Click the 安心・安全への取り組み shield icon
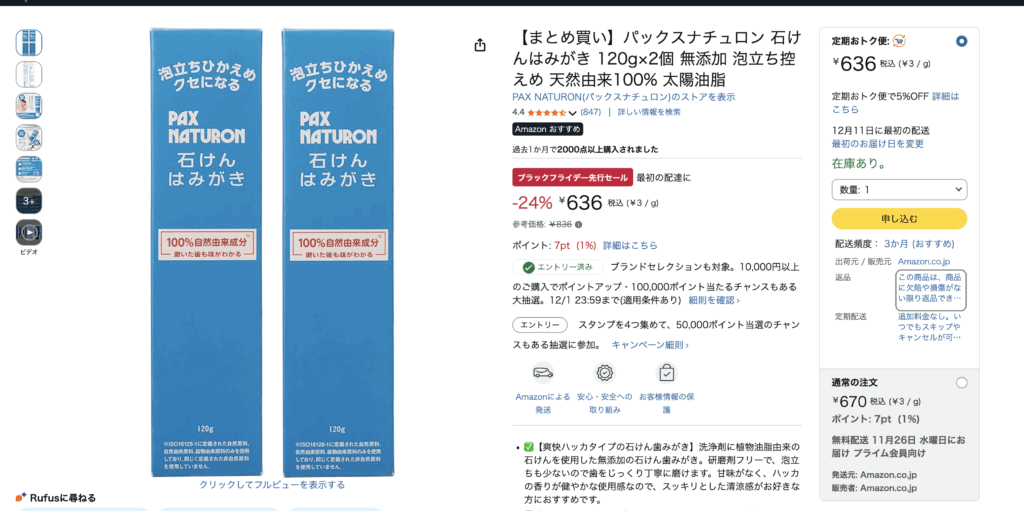1024x511 pixels. [605, 372]
